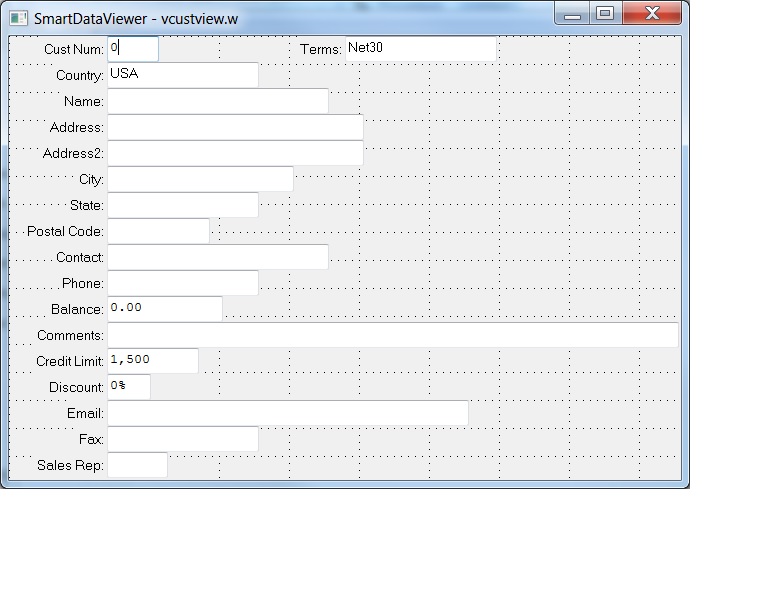Click the State input field

183,205
